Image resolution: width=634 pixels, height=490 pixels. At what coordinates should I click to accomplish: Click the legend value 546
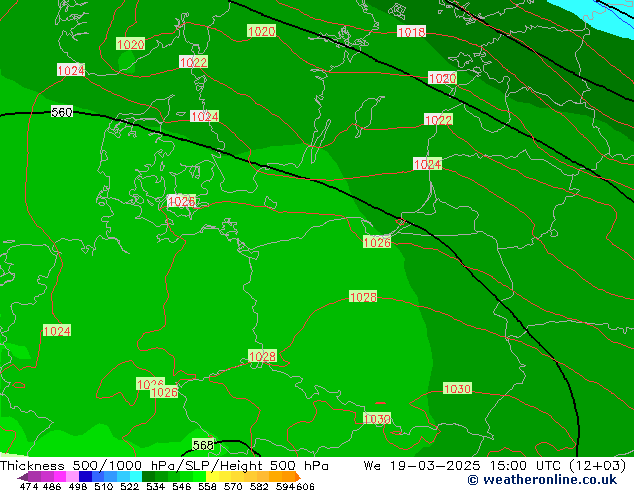point(182,486)
